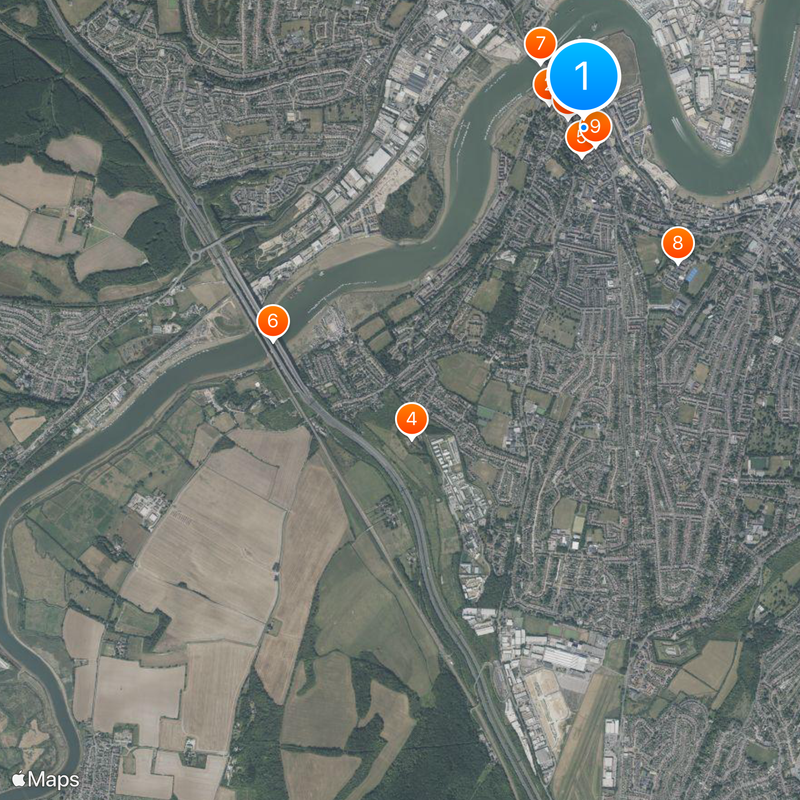Tap the partly hidden orange pin numbered 2
Image resolution: width=800 pixels, height=800 pixels.
coord(541,86)
